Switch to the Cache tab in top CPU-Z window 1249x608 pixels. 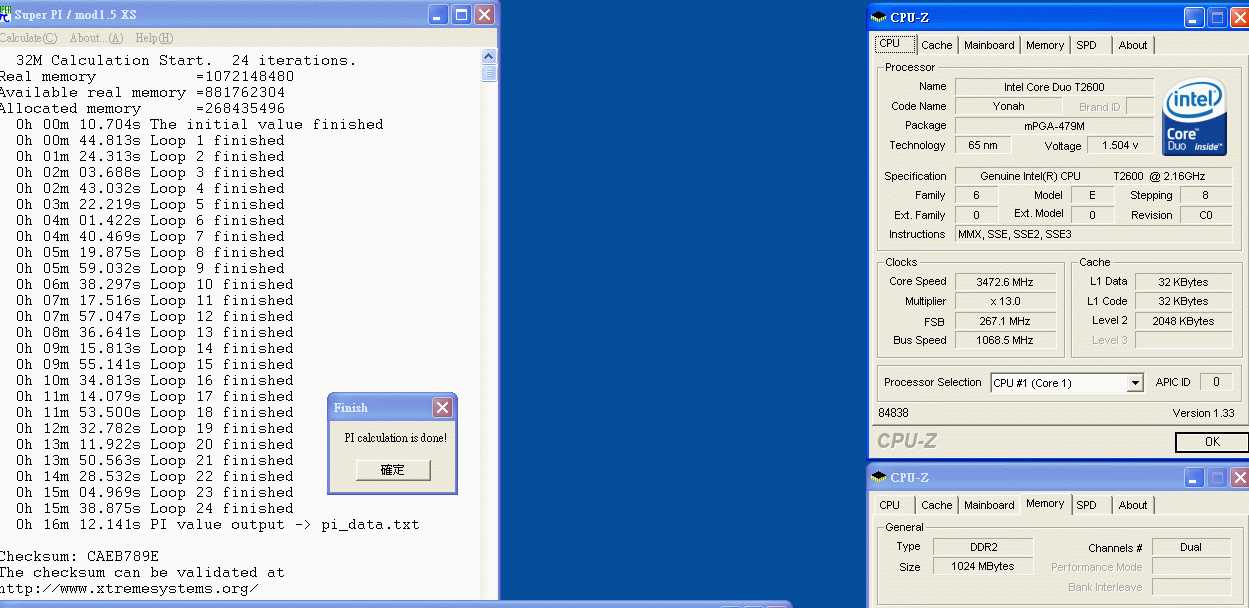(x=937, y=45)
